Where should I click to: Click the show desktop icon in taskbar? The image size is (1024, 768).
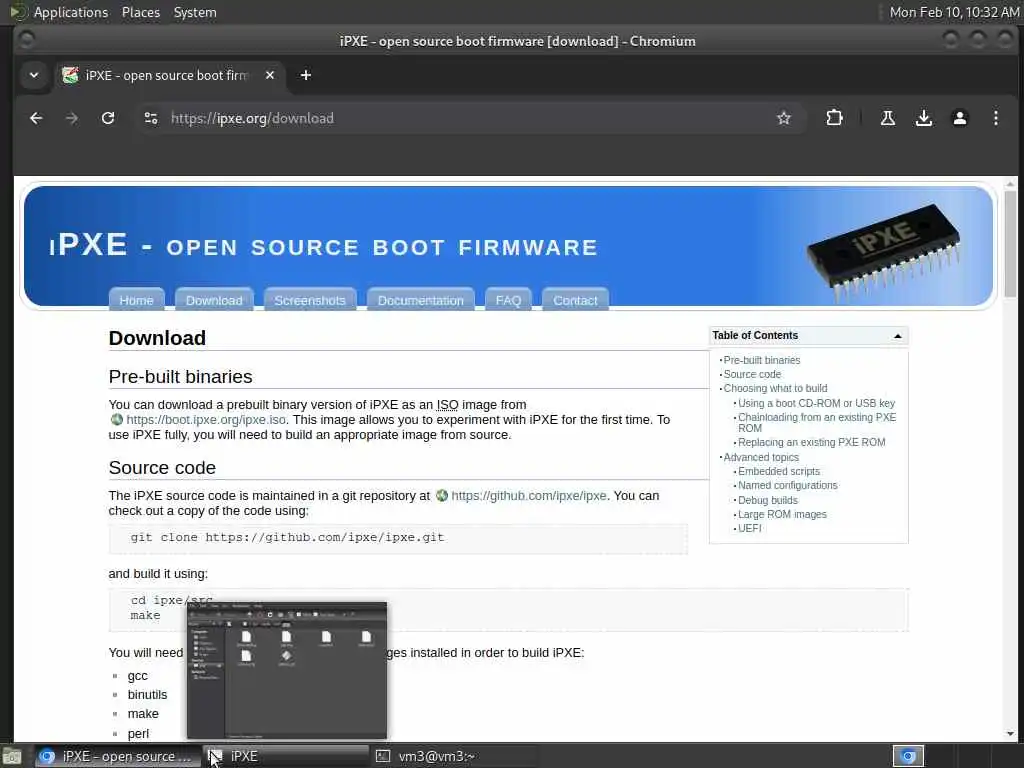pos(12,756)
